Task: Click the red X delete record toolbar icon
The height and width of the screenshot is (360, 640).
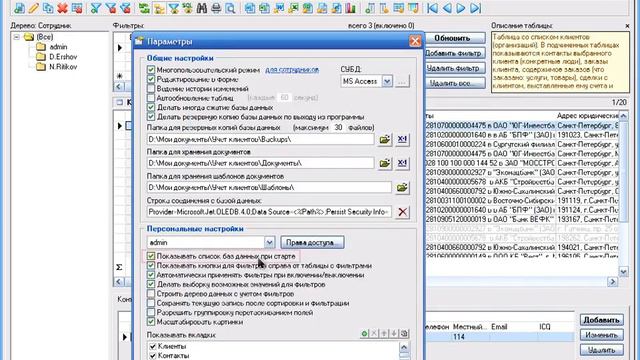Action: pos(62,8)
